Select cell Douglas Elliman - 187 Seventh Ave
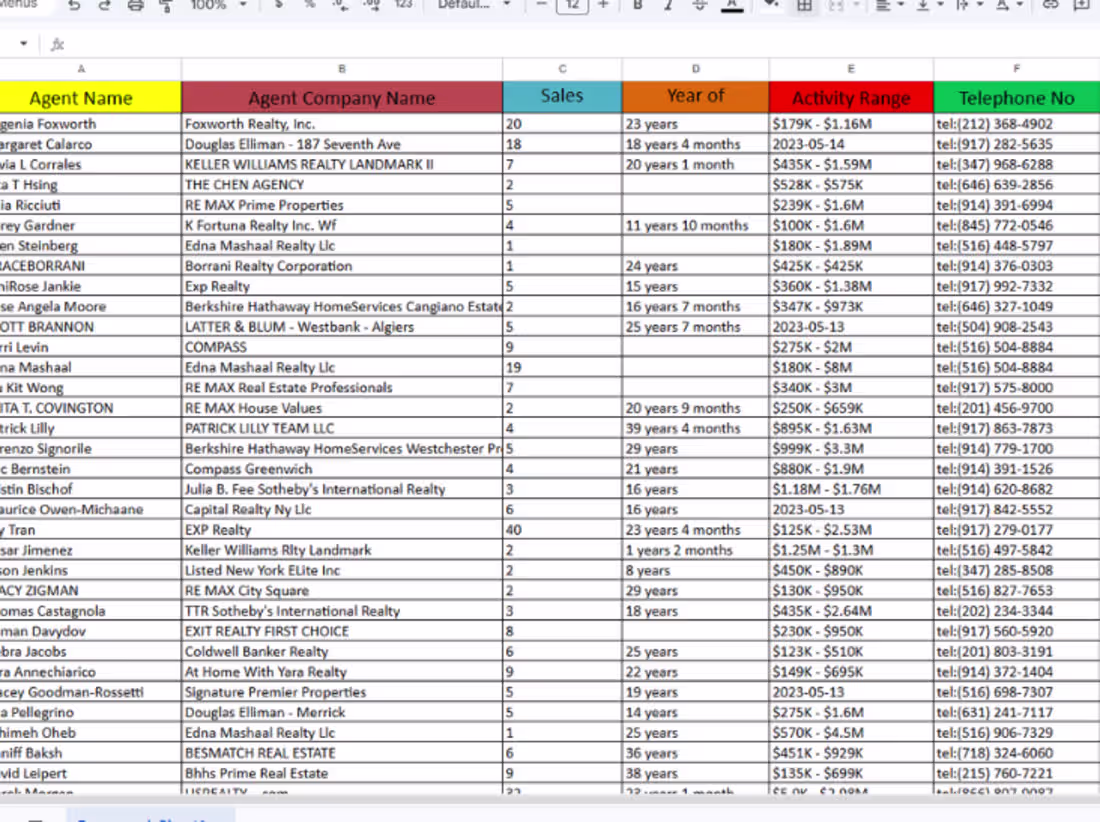Image resolution: width=1100 pixels, height=822 pixels. pos(342,144)
